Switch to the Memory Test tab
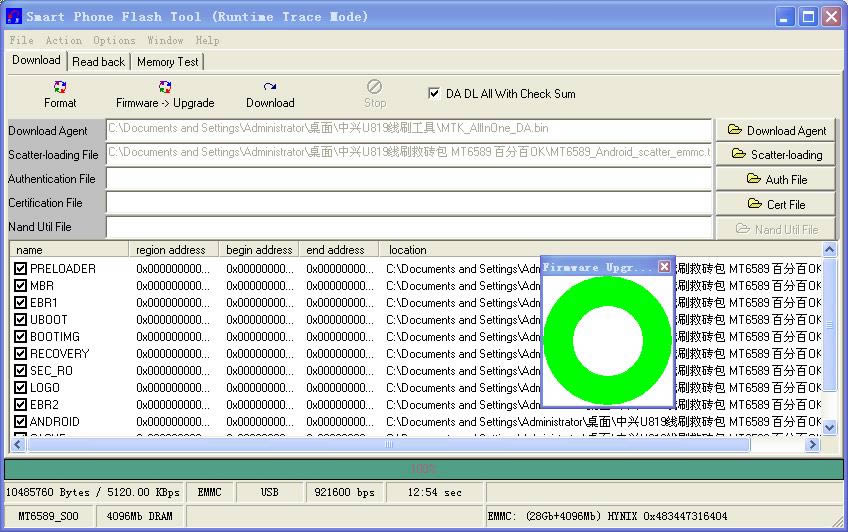848x532 pixels. [168, 62]
